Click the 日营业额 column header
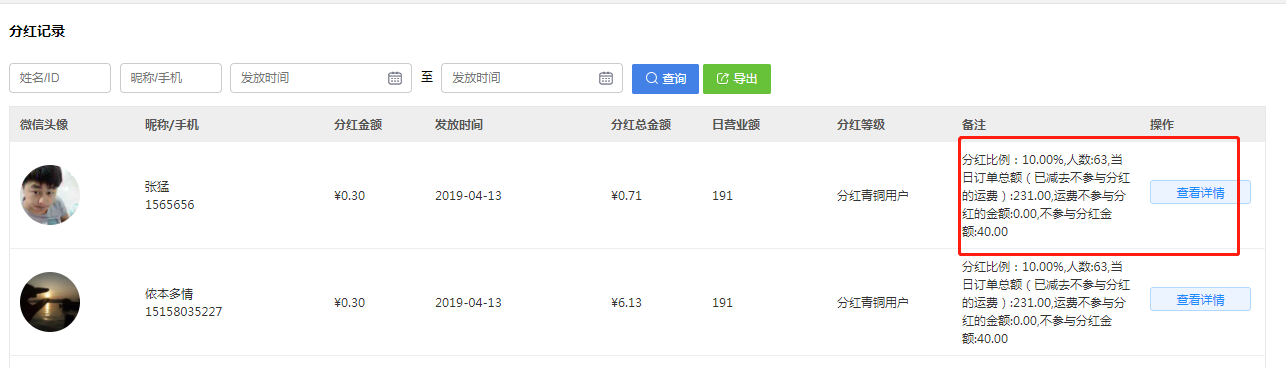 pyautogui.click(x=736, y=125)
